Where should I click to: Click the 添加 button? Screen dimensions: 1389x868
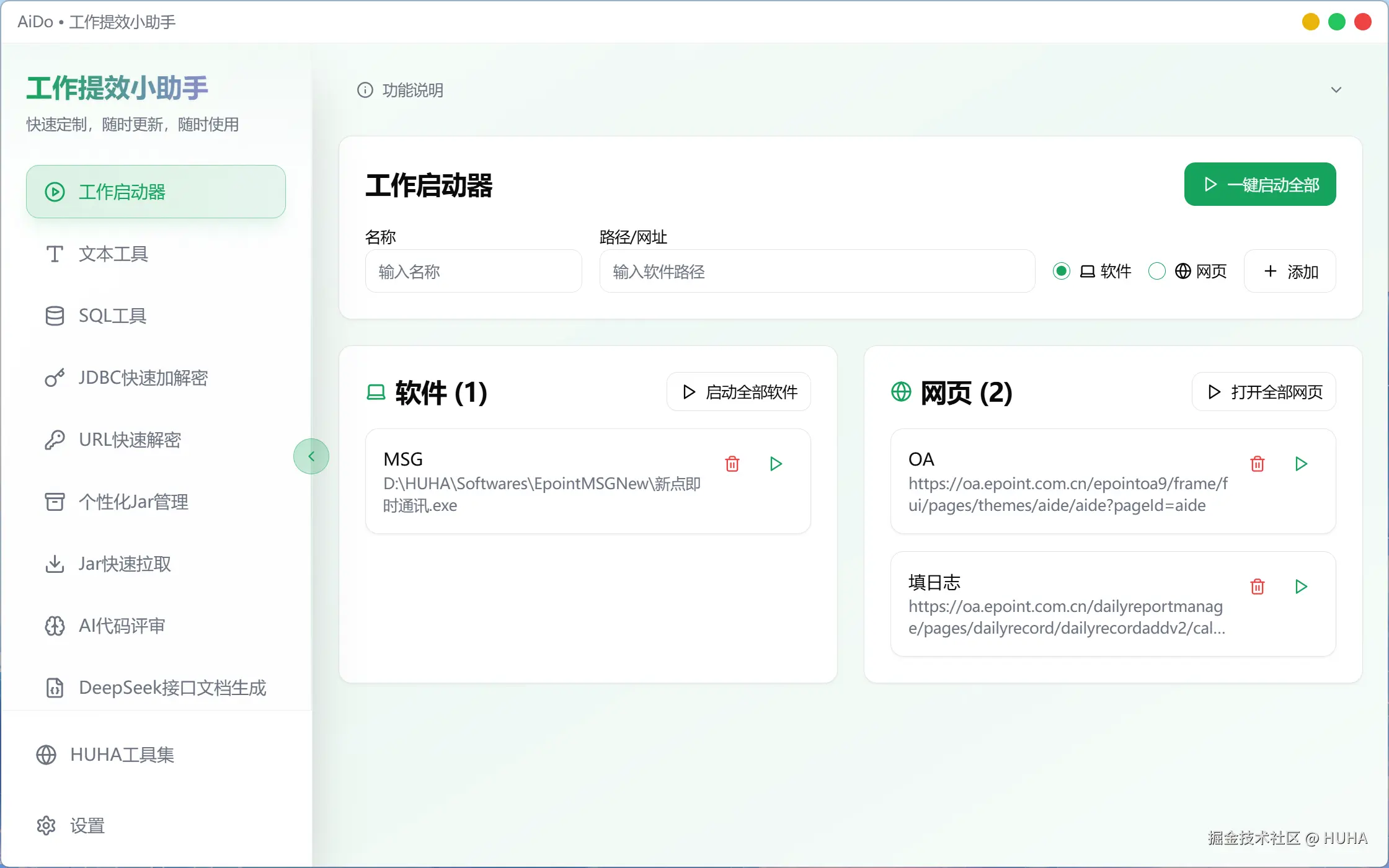click(1290, 272)
